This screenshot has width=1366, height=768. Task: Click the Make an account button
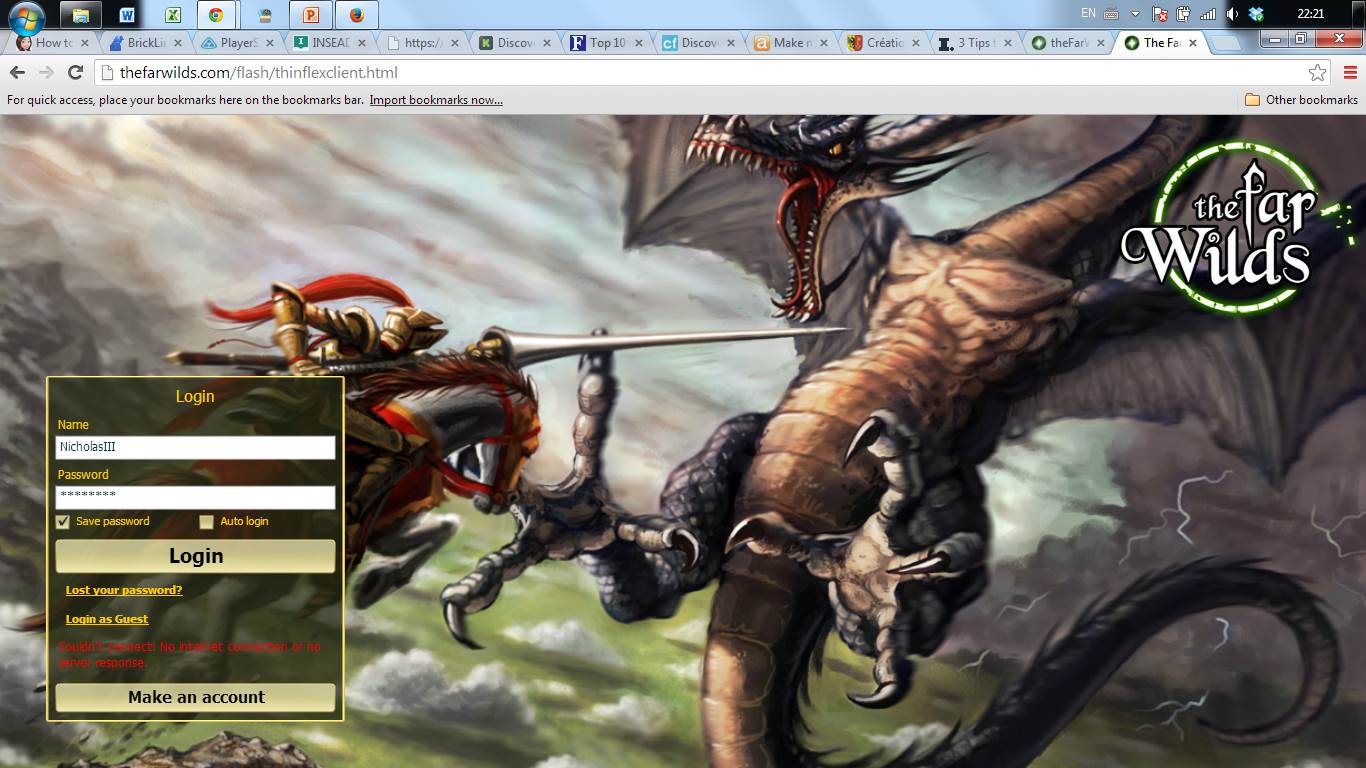point(196,698)
